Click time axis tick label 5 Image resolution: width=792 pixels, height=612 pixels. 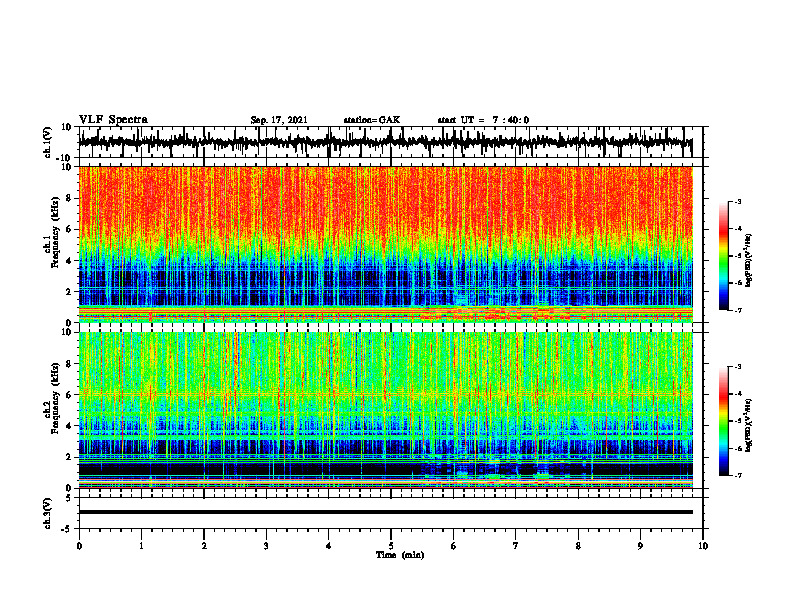click(391, 546)
